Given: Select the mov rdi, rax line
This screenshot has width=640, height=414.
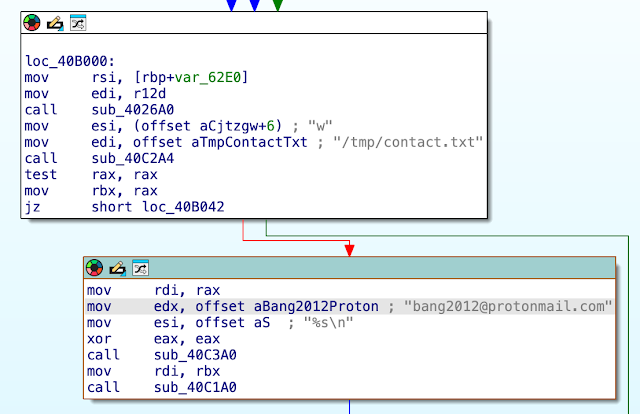Looking at the screenshot, I should (x=153, y=290).
